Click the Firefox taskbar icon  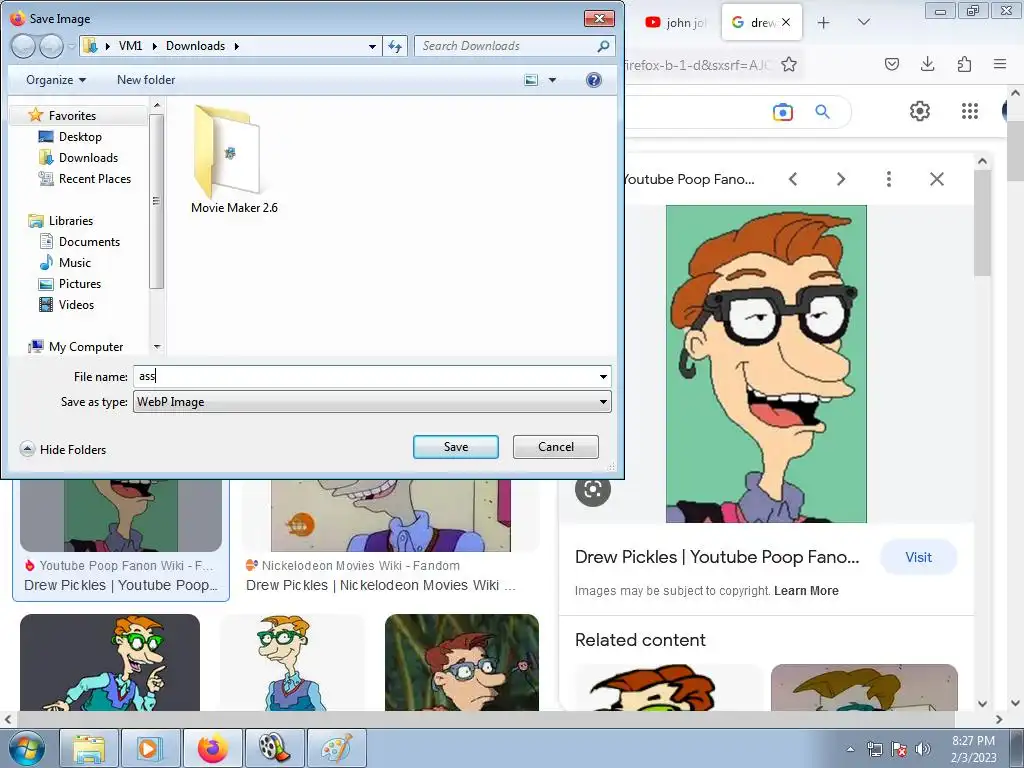(212, 748)
